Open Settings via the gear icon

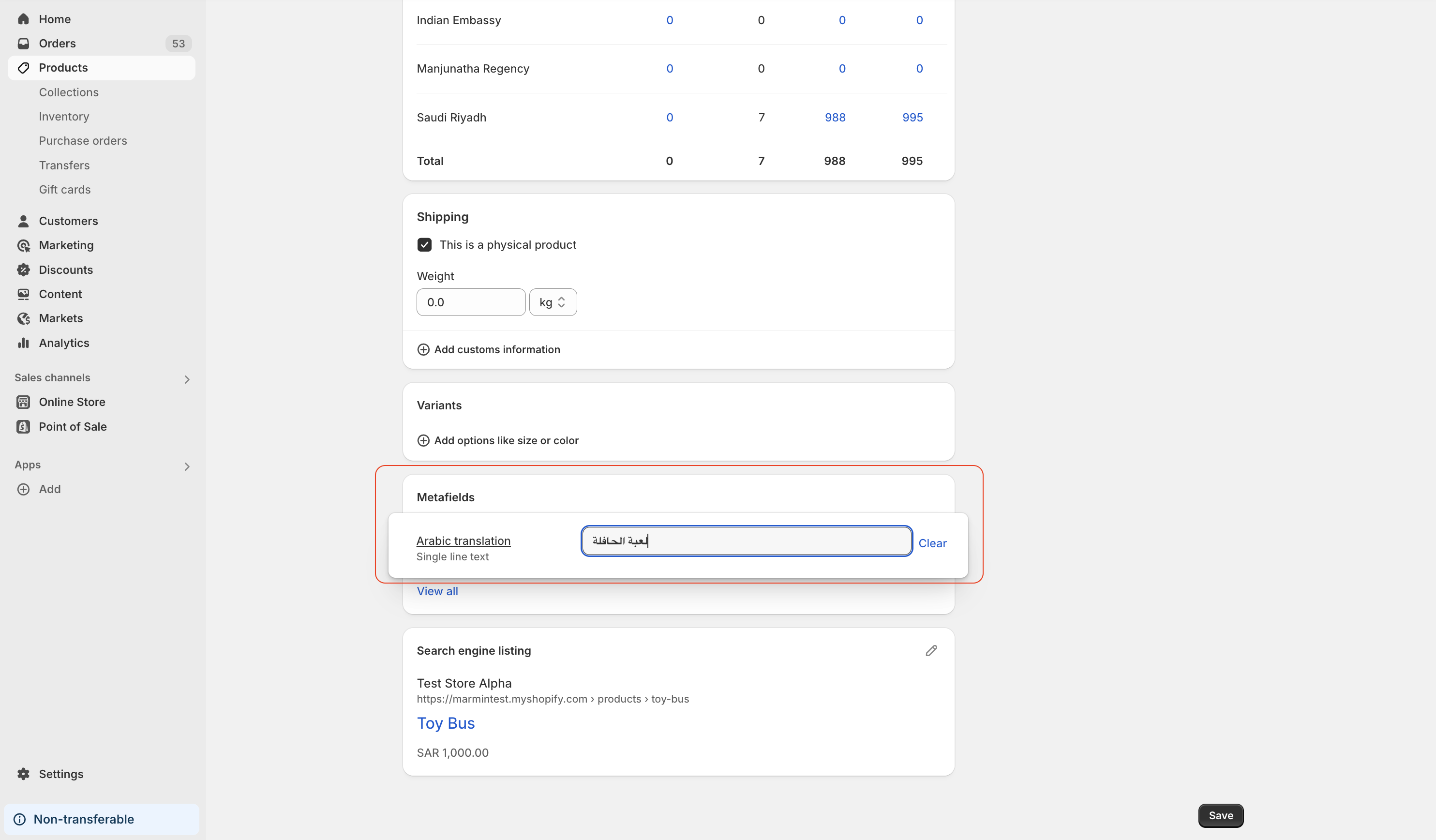[x=23, y=774]
